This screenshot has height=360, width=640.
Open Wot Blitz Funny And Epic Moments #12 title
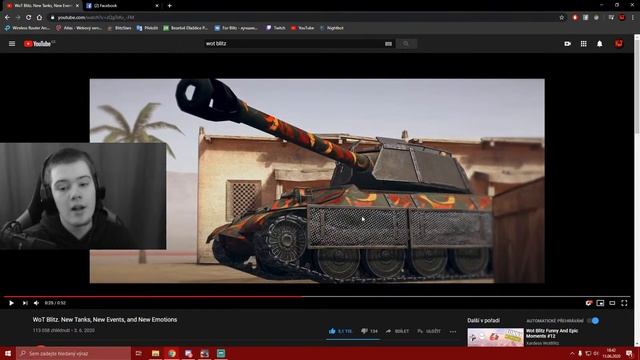click(552, 333)
